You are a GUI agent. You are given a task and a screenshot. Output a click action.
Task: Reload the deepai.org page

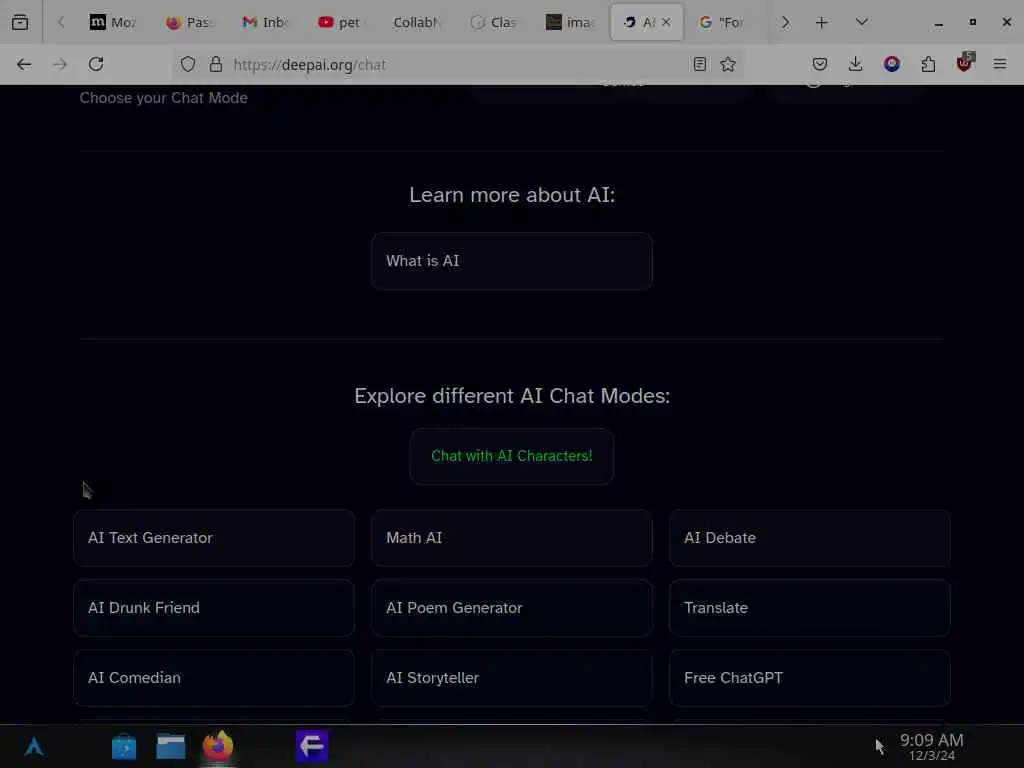coord(96,64)
